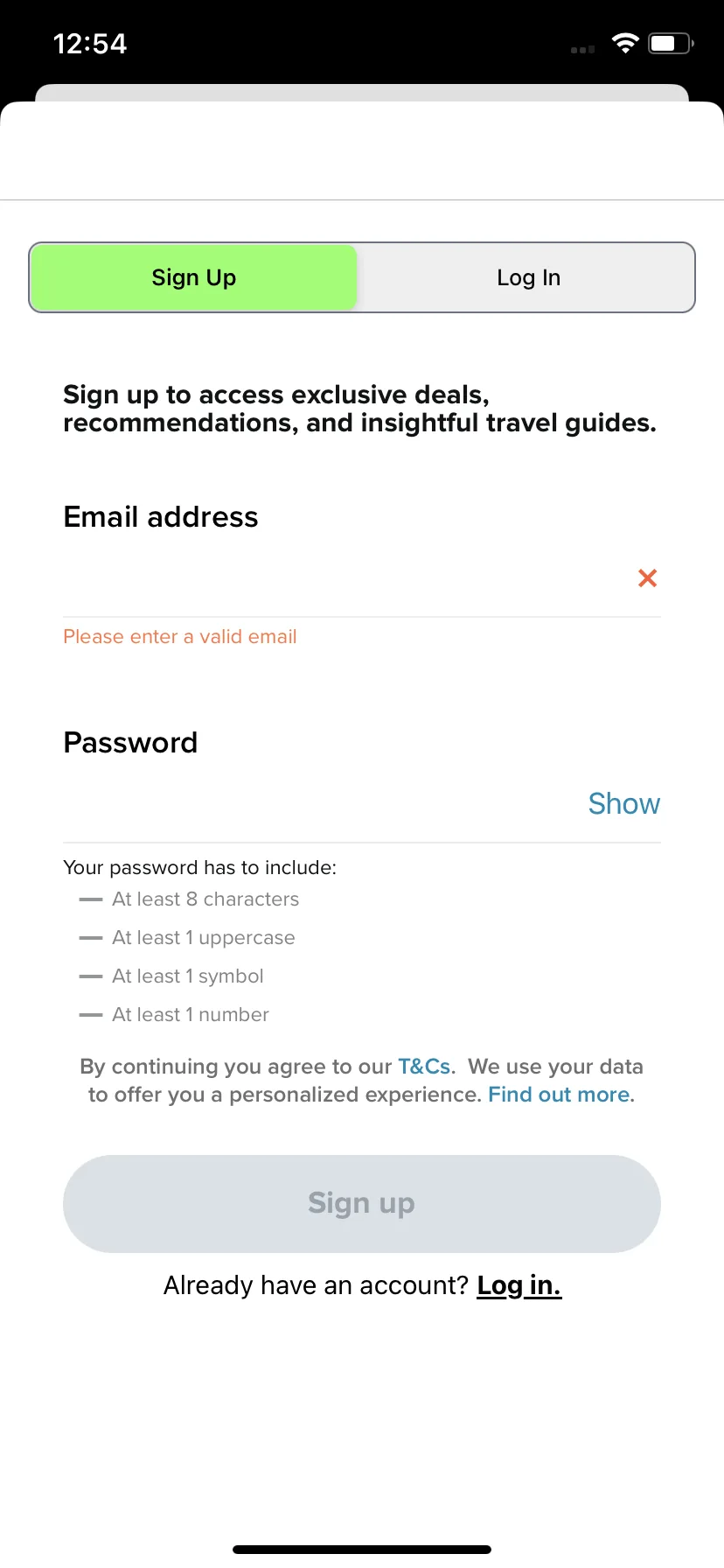724x1568 pixels.
Task: Clear the email field with red X
Action: click(647, 577)
